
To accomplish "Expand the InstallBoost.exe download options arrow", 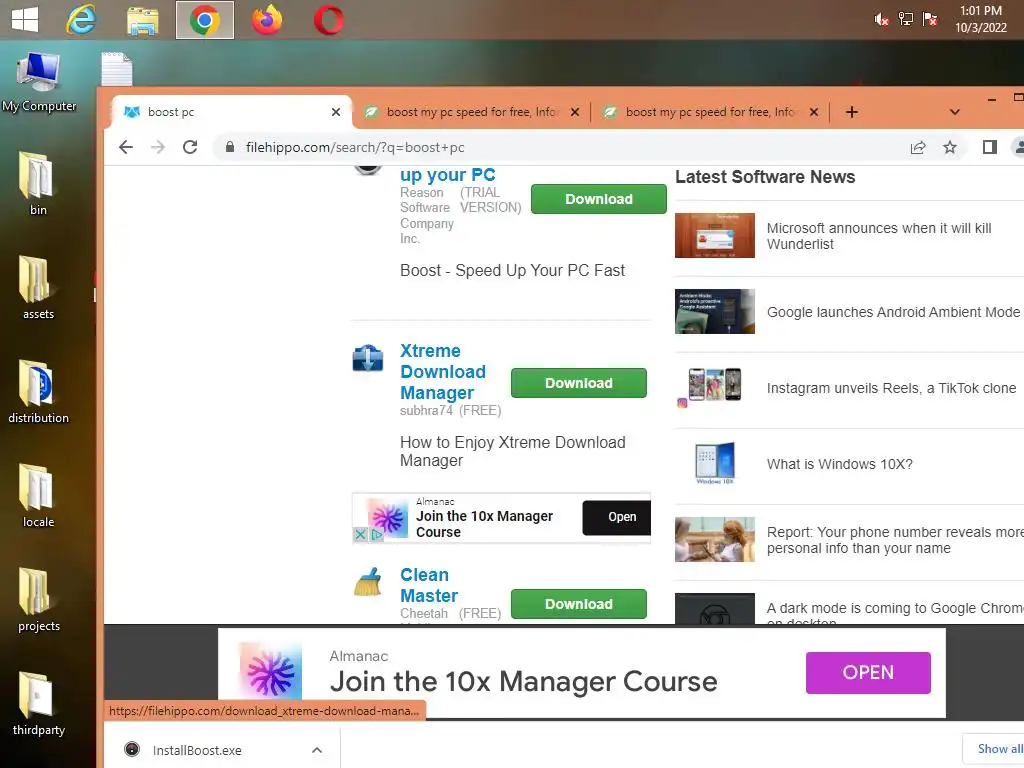I will 317,750.
